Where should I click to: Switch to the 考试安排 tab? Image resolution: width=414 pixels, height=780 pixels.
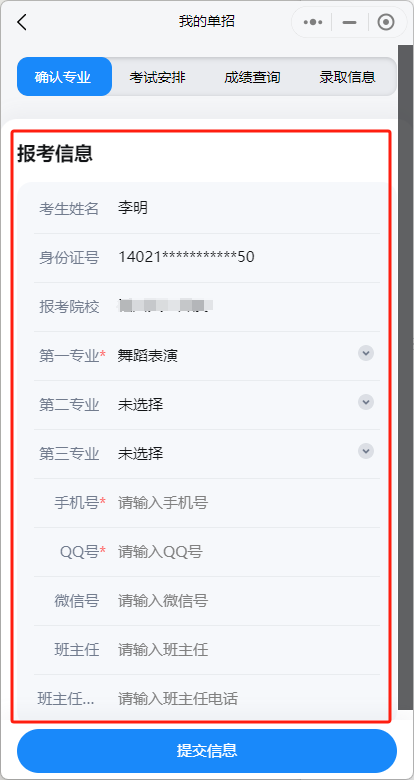[158, 77]
